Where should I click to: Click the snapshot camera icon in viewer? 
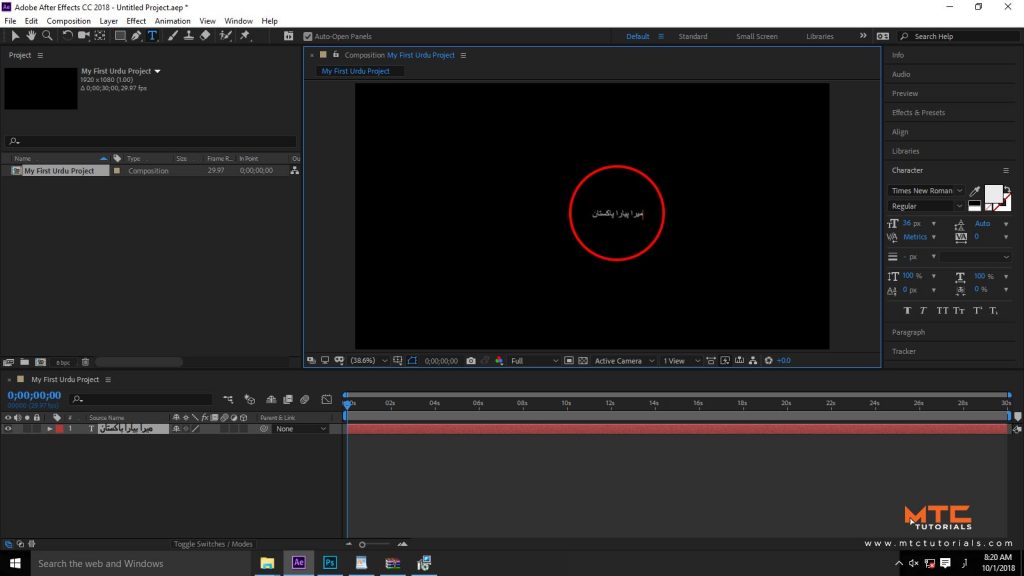[x=471, y=360]
